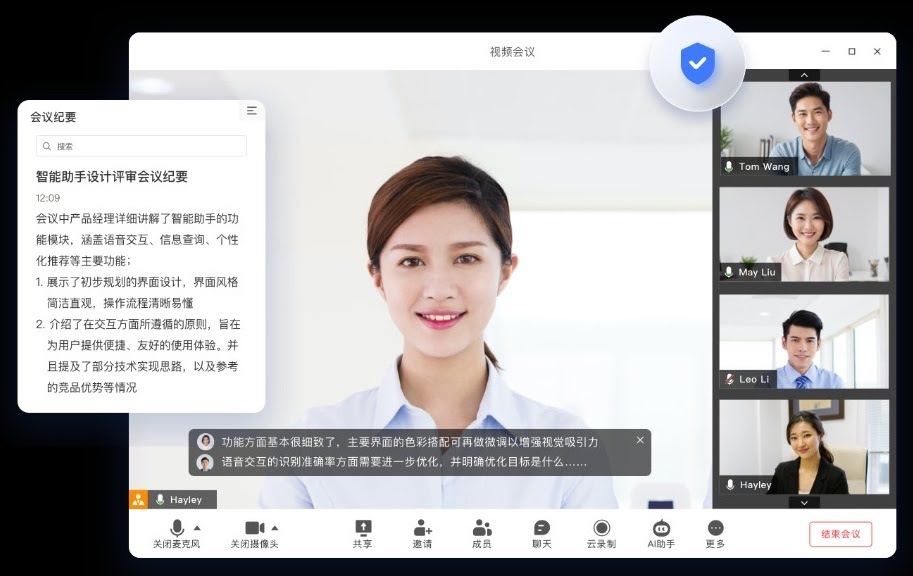The height and width of the screenshot is (576, 913).
Task: Expand camera options arrow
Action: coord(275,528)
